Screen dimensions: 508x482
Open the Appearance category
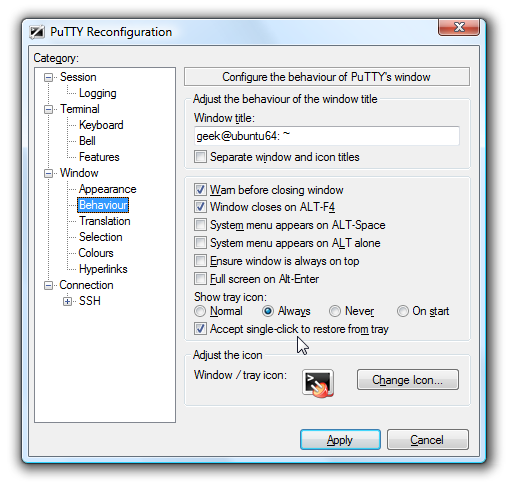click(107, 189)
